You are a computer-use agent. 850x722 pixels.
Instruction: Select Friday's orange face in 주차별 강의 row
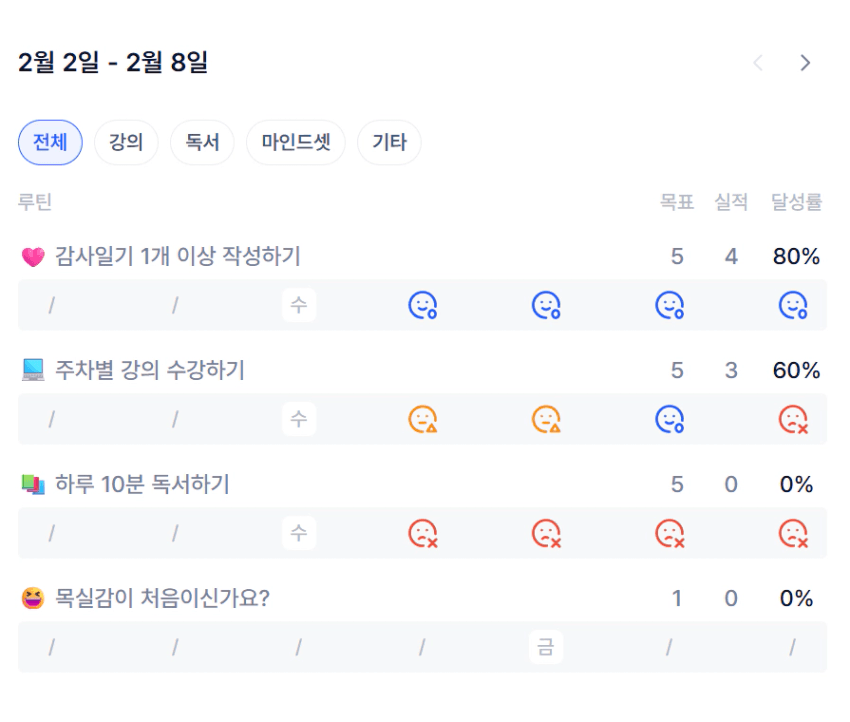point(546,419)
